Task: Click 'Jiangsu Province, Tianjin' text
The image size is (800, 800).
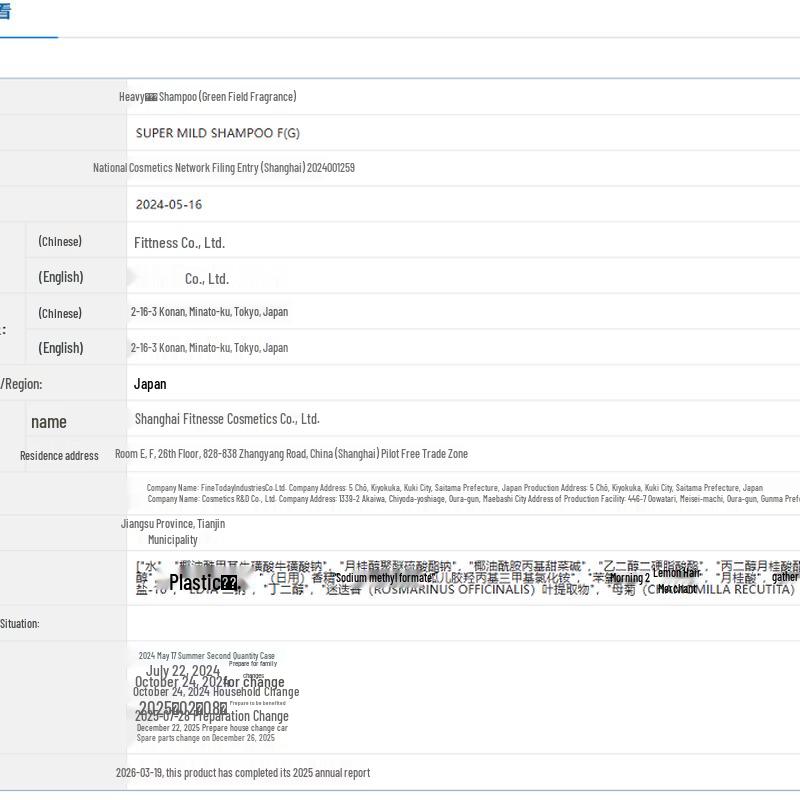Action: 173,524
